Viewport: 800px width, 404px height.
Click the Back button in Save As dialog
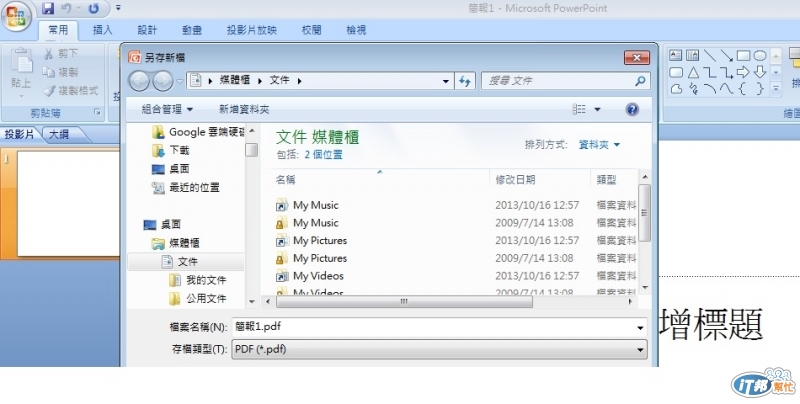pyautogui.click(x=139, y=81)
